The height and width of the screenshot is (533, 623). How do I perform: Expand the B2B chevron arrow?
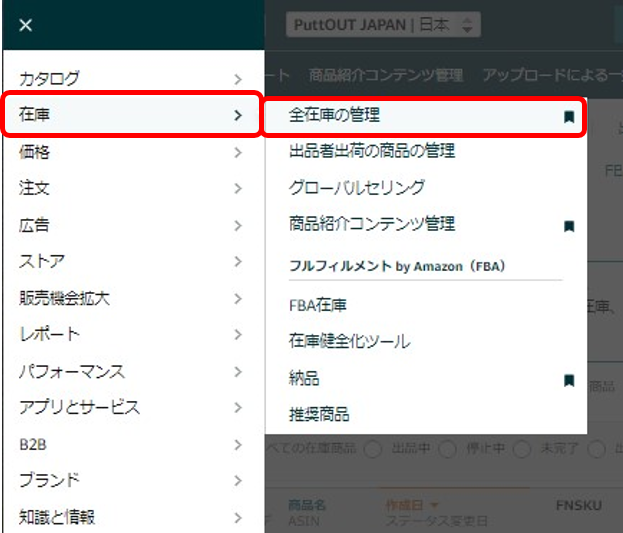(238, 444)
